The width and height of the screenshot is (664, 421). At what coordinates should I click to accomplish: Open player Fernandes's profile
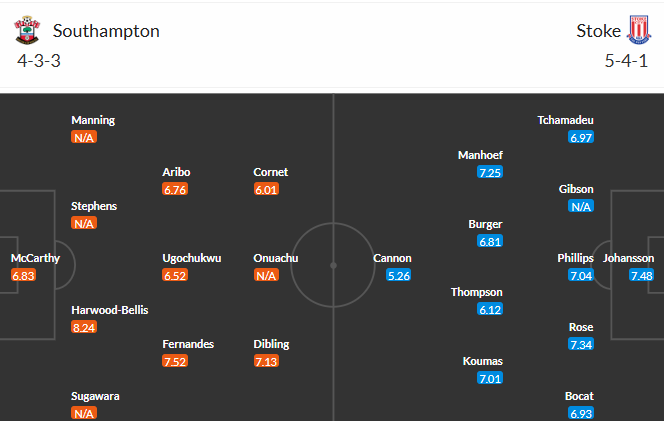pyautogui.click(x=188, y=344)
